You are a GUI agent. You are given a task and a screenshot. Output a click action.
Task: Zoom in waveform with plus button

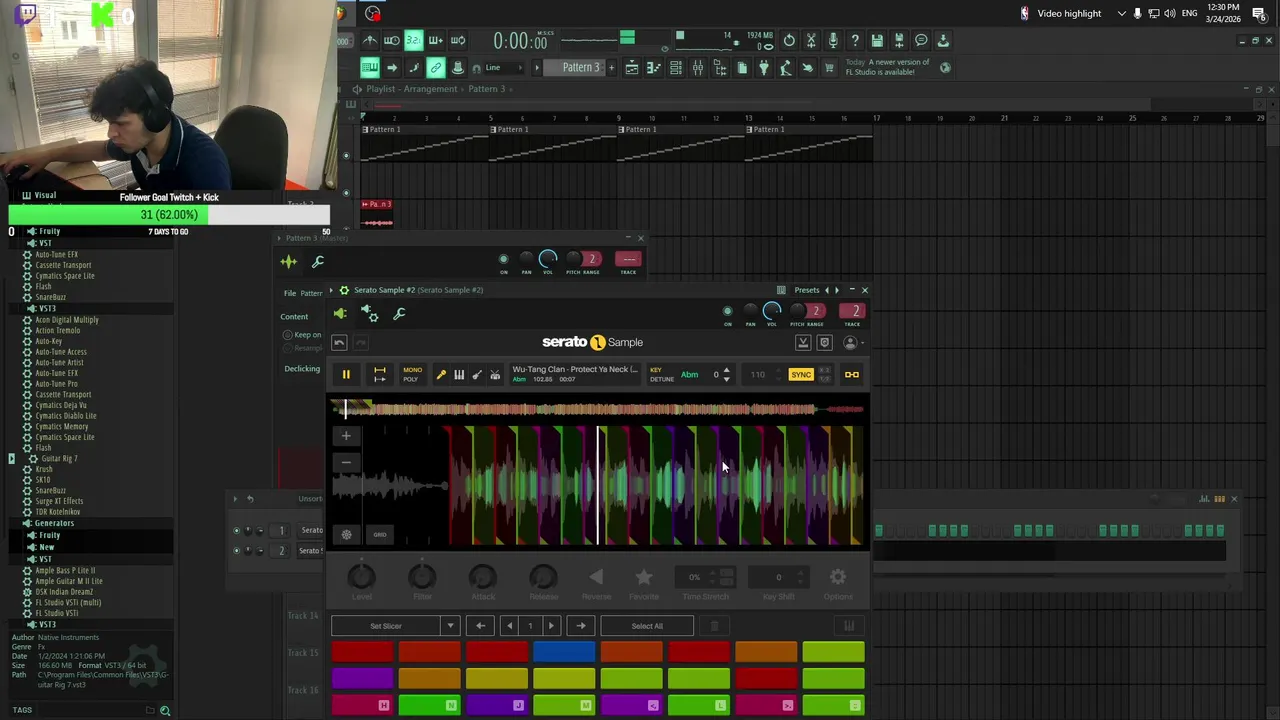click(x=346, y=436)
